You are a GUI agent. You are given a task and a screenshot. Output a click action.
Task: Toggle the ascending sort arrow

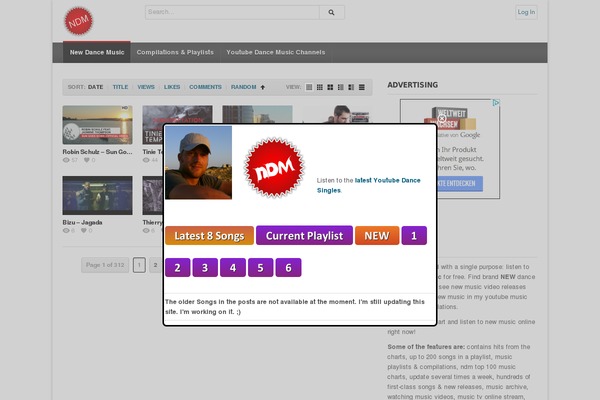262,87
